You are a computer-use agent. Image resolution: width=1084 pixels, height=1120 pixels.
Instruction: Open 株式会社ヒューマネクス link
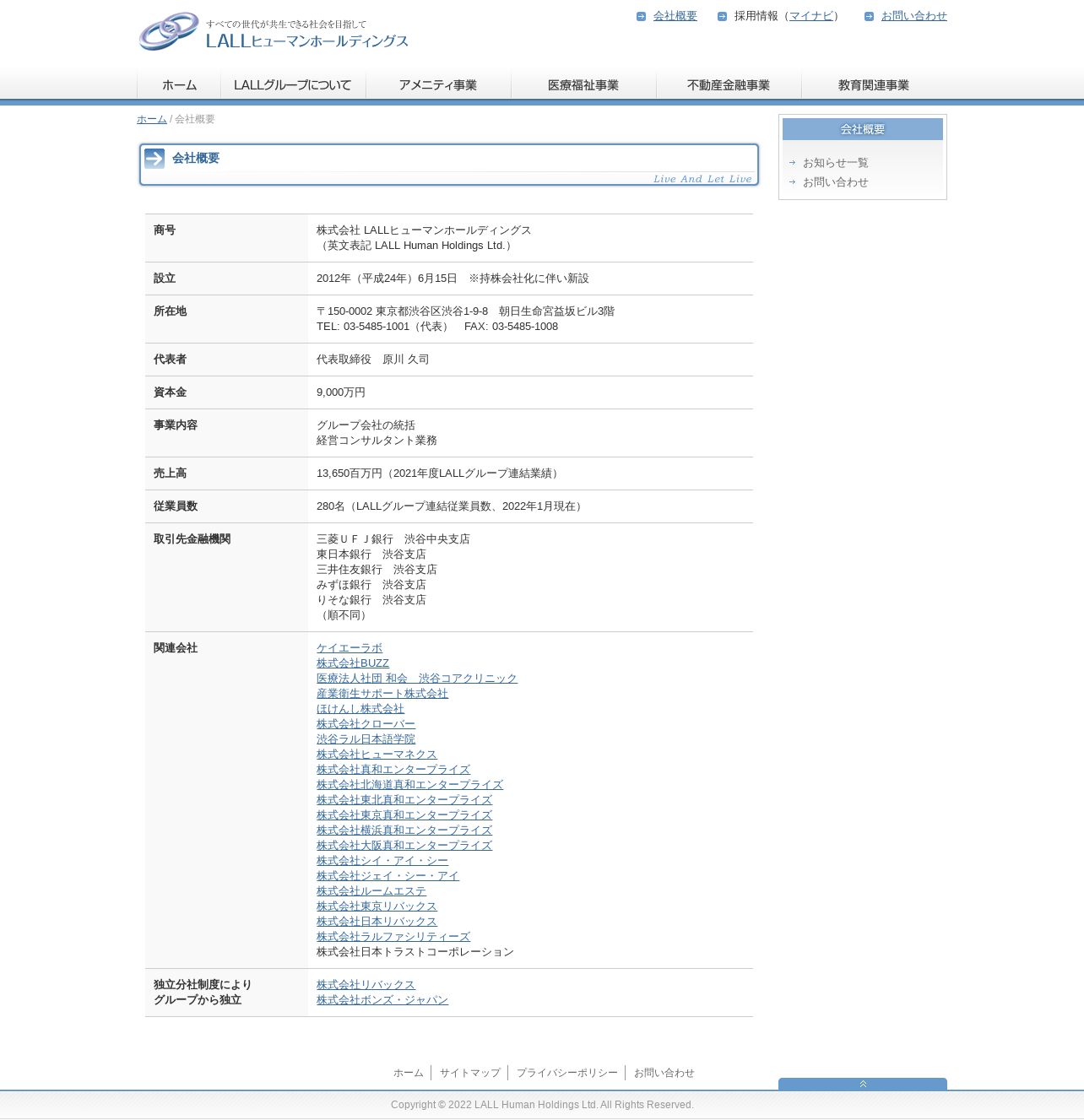click(x=377, y=755)
